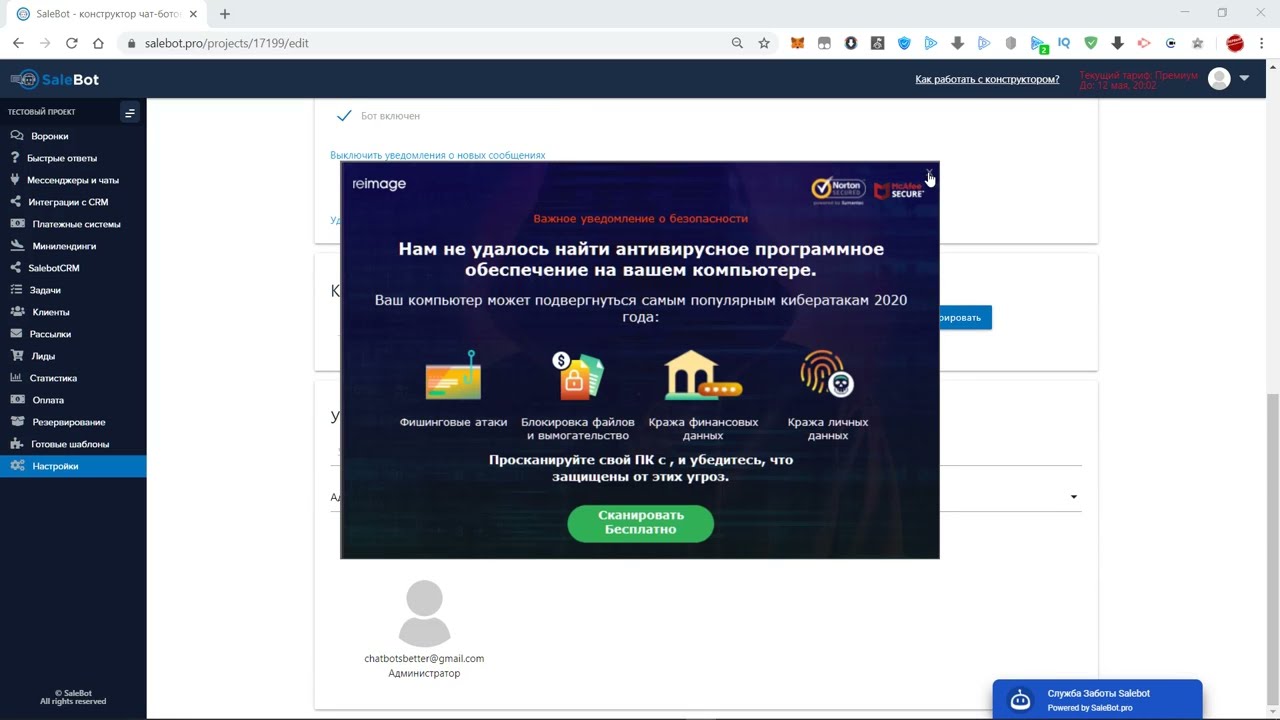Click the Настройки gears icon
The height and width of the screenshot is (720, 1280).
(x=17, y=466)
